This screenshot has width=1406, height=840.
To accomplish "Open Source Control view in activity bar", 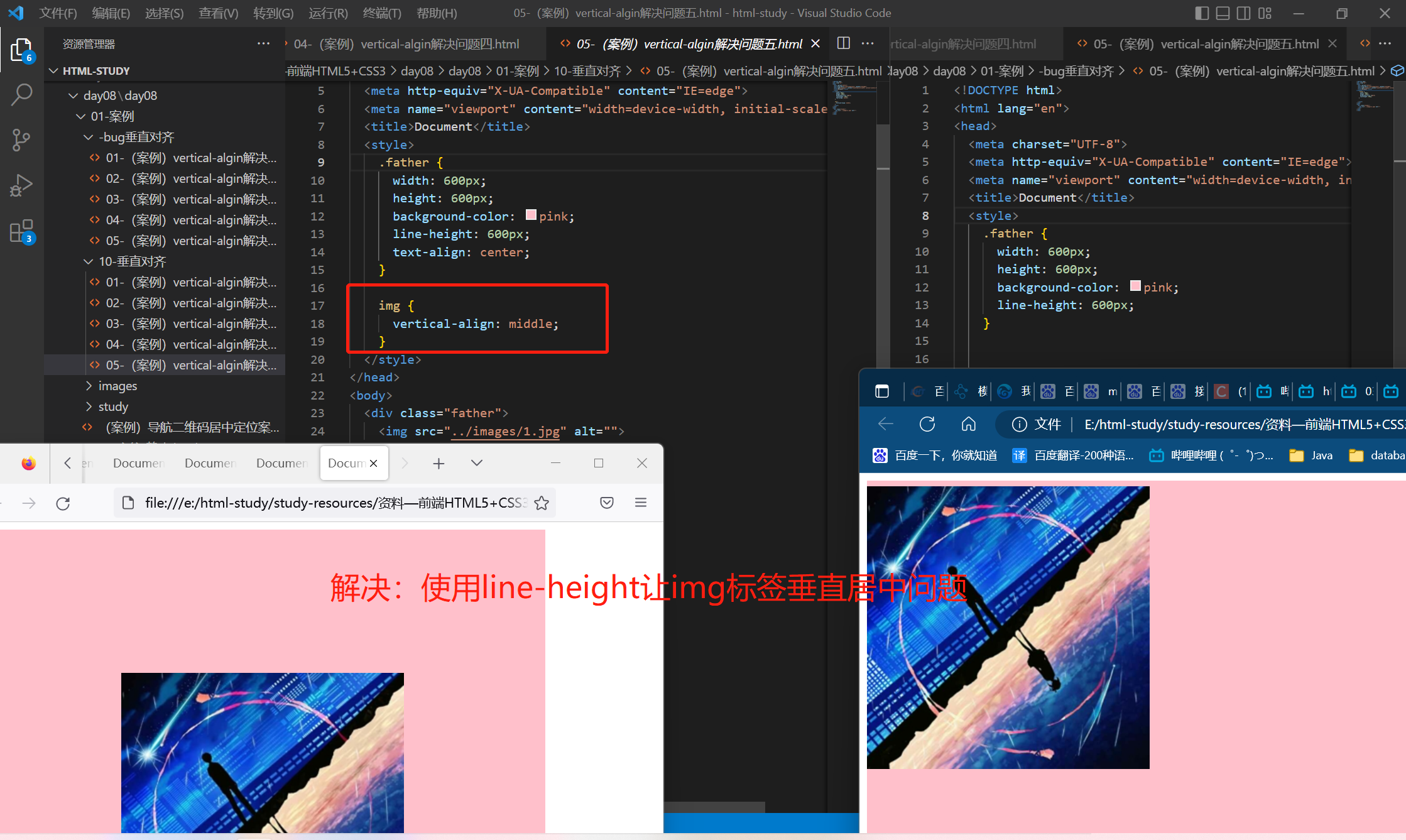I will tap(21, 139).
